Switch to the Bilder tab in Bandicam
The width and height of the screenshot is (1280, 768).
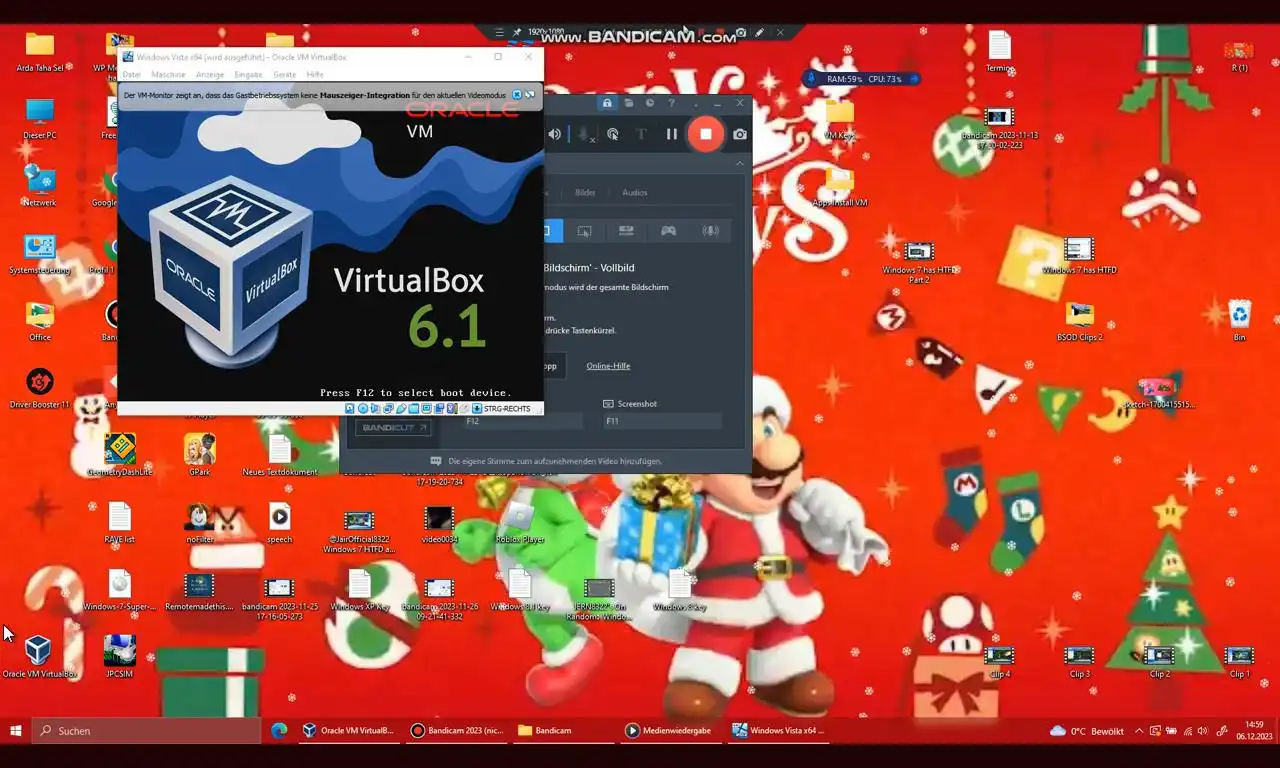point(585,192)
